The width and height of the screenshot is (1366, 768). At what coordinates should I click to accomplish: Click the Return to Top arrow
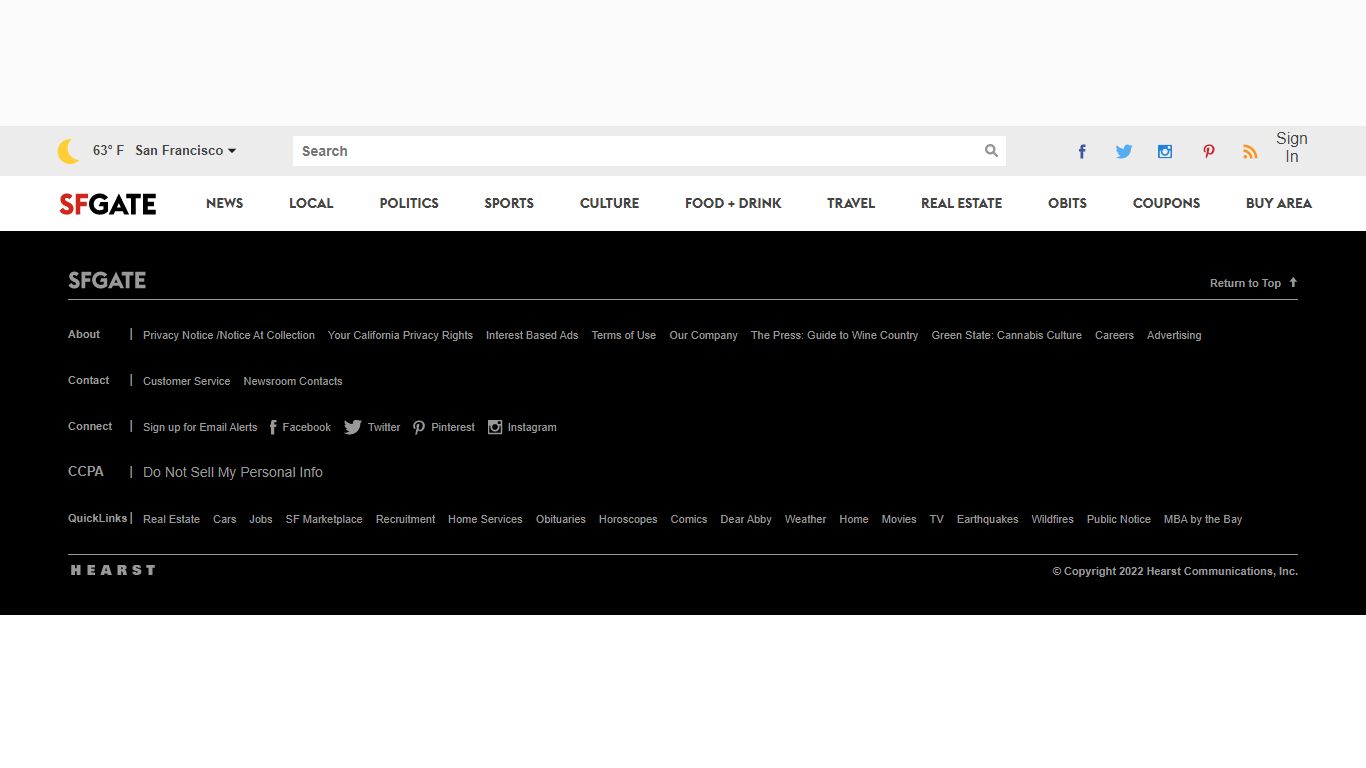tap(1293, 282)
